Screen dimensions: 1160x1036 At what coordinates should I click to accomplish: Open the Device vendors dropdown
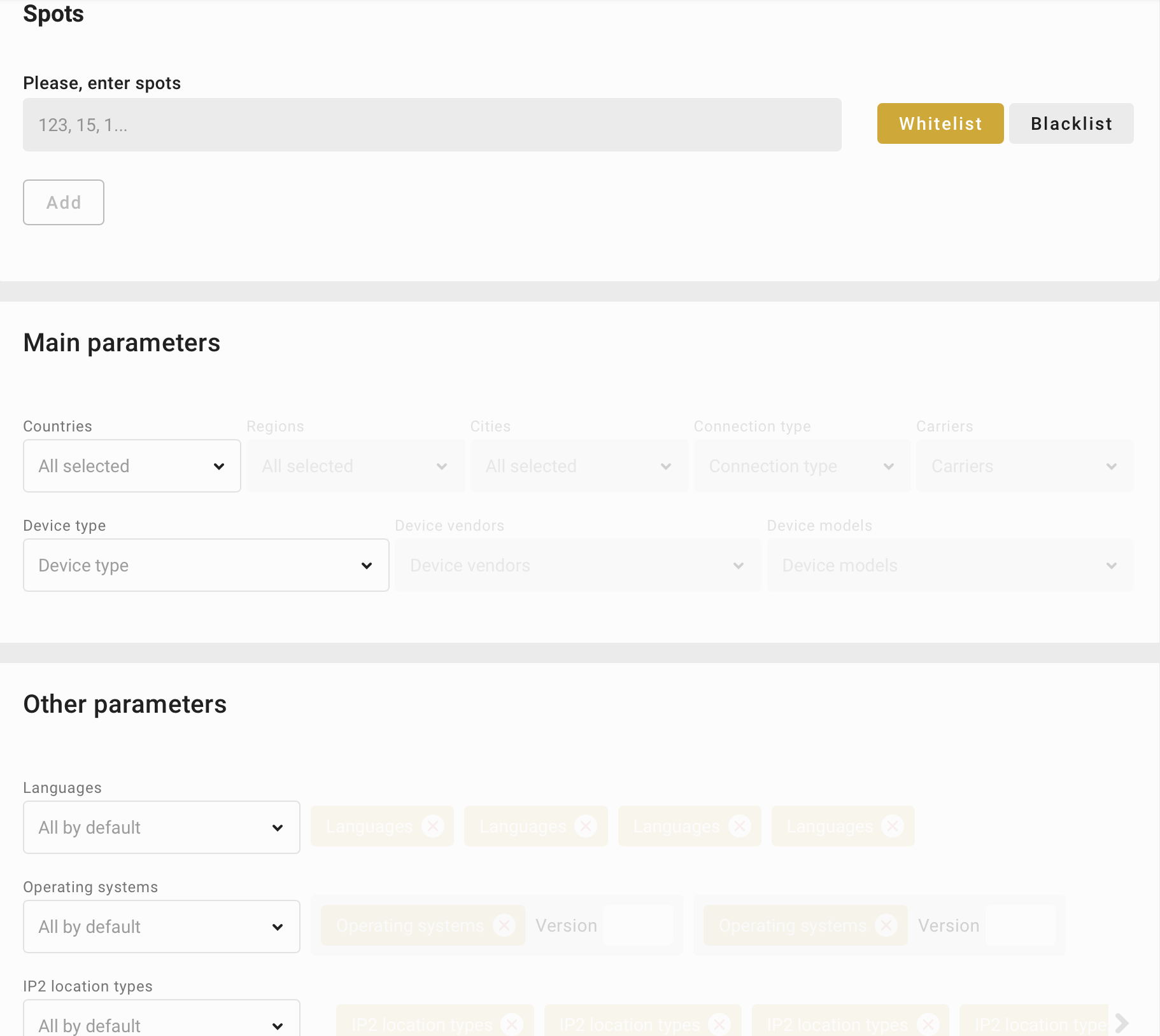577,565
